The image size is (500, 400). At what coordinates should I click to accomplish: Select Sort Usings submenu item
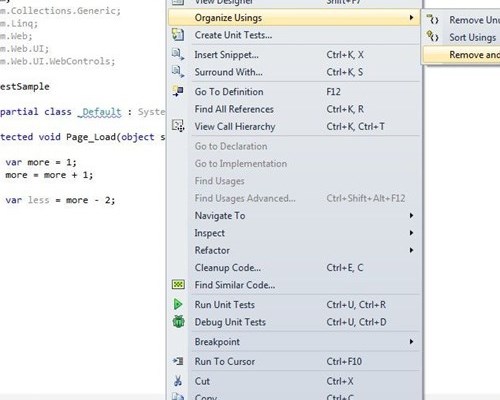(462, 37)
